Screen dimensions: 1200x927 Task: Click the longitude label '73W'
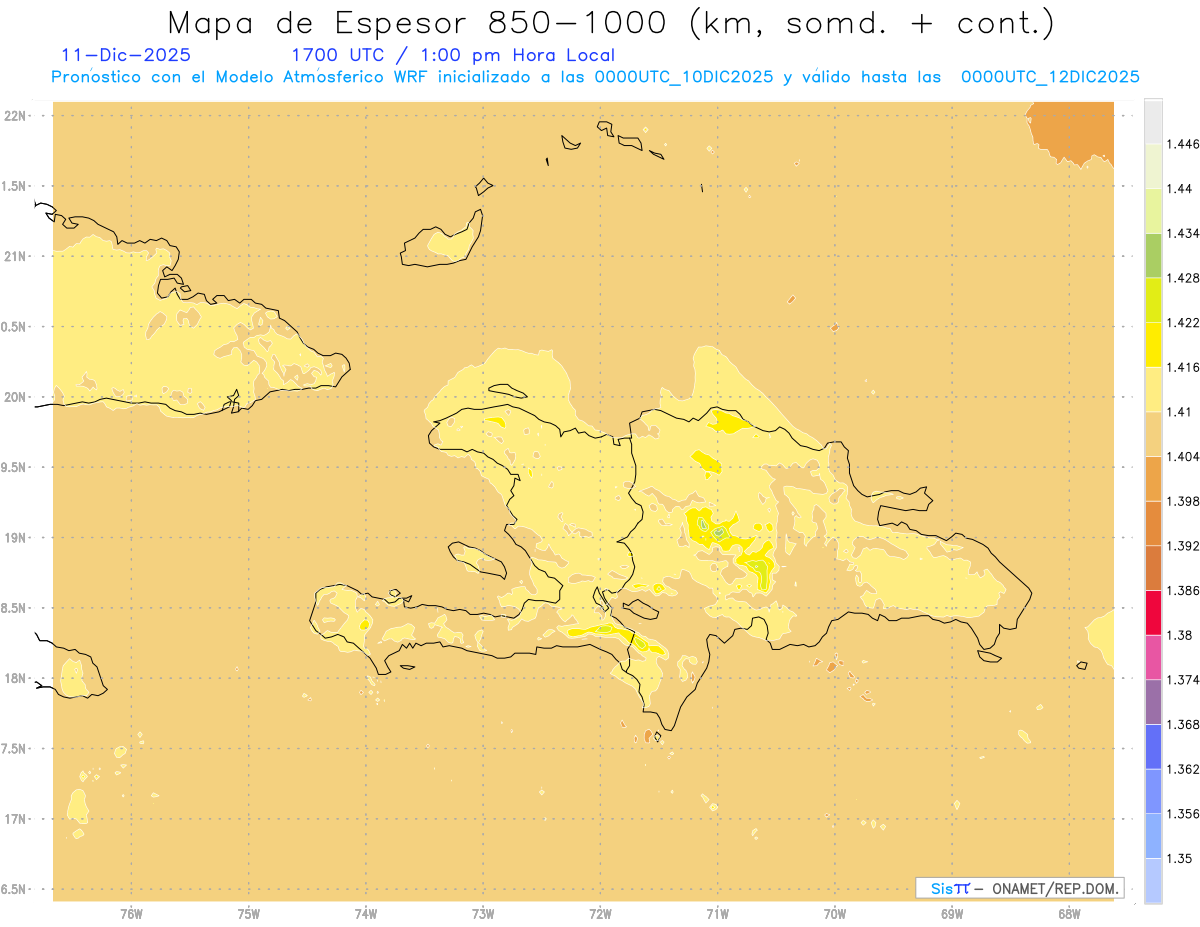(x=483, y=913)
